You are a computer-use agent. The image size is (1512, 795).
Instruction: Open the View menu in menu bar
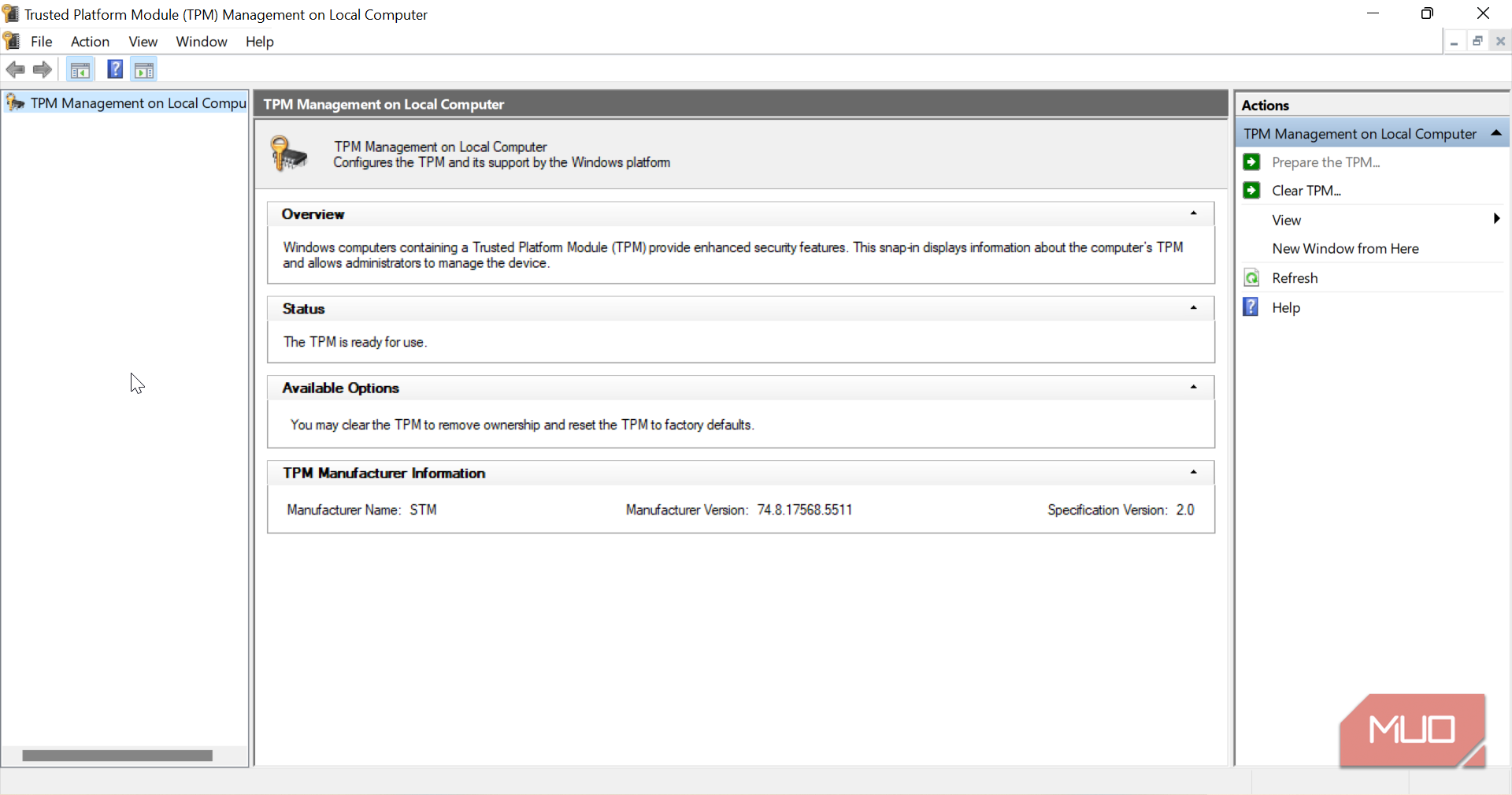143,42
